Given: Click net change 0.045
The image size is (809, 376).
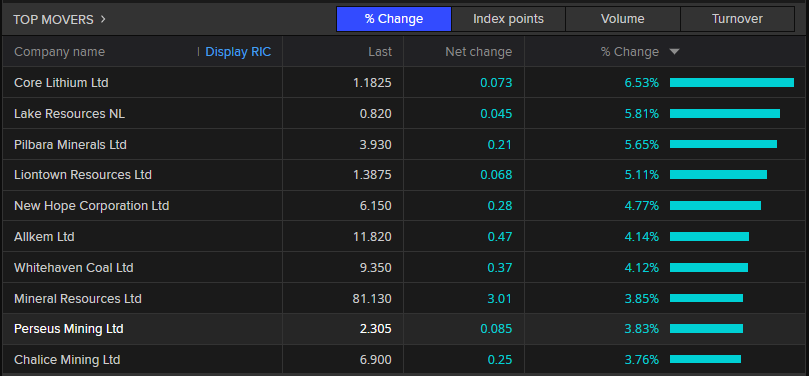Looking at the screenshot, I should 496,113.
